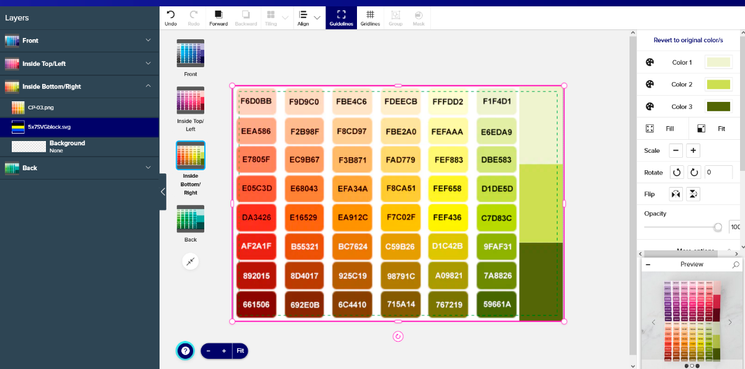Click the Preview magnifier icon
This screenshot has width=745, height=369.
(x=735, y=265)
